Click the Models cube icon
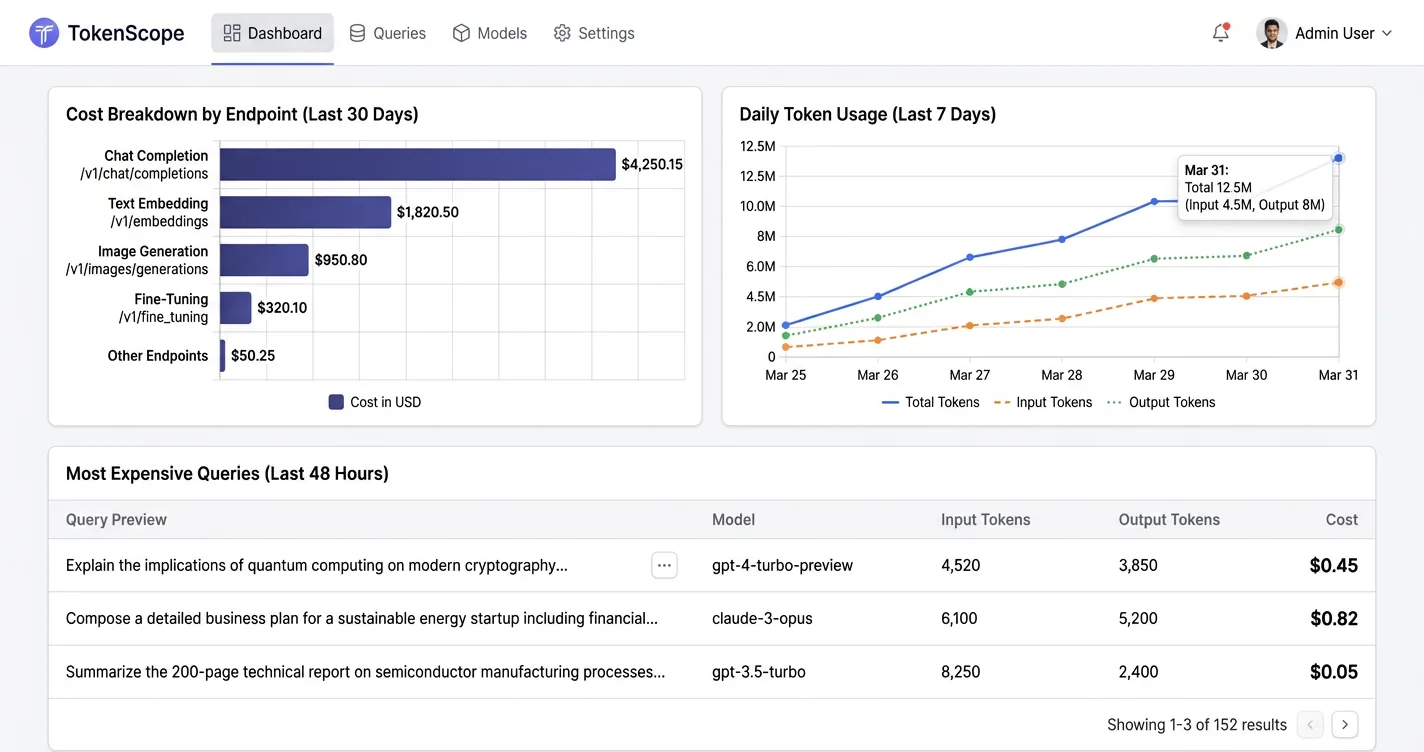 460,32
